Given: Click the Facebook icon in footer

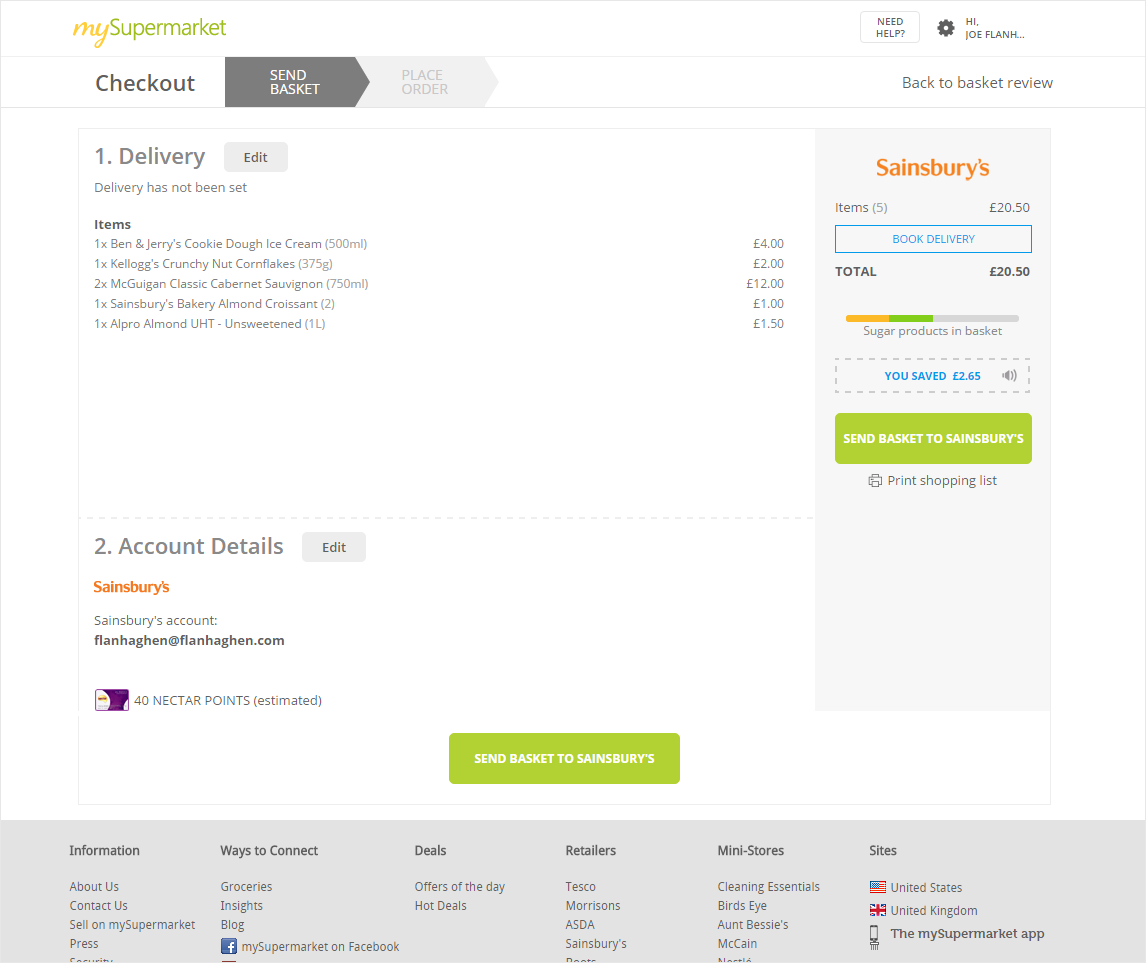Looking at the screenshot, I should 229,947.
